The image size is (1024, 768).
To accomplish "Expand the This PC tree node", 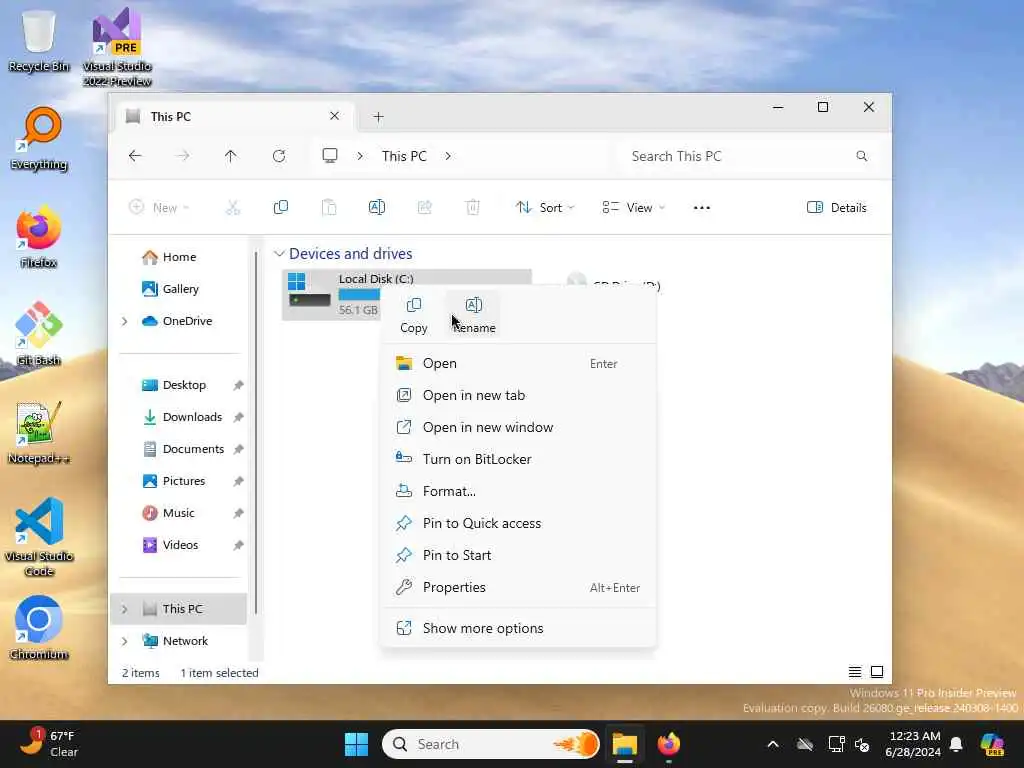I will click(125, 609).
